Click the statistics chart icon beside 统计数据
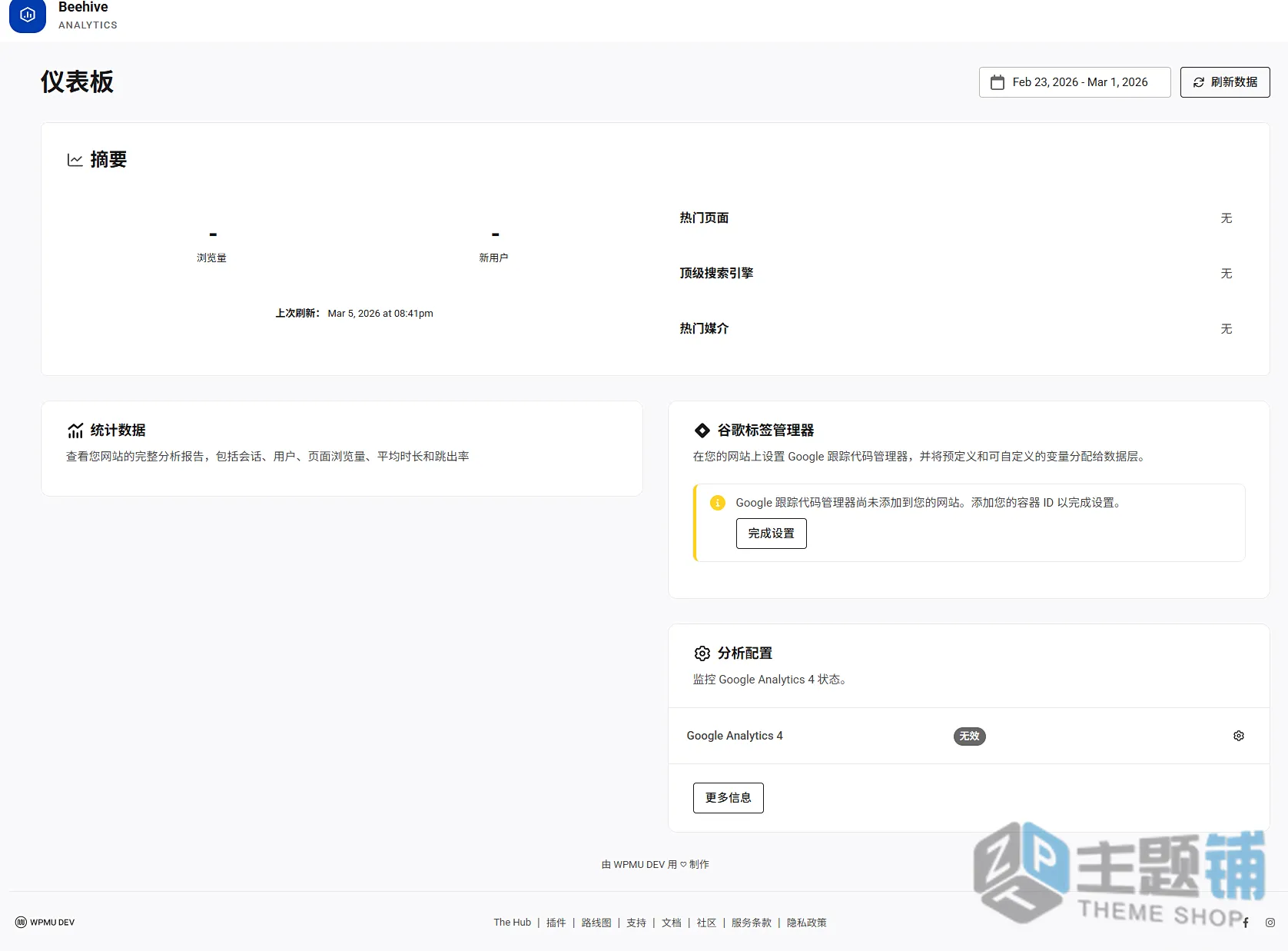 click(75, 431)
